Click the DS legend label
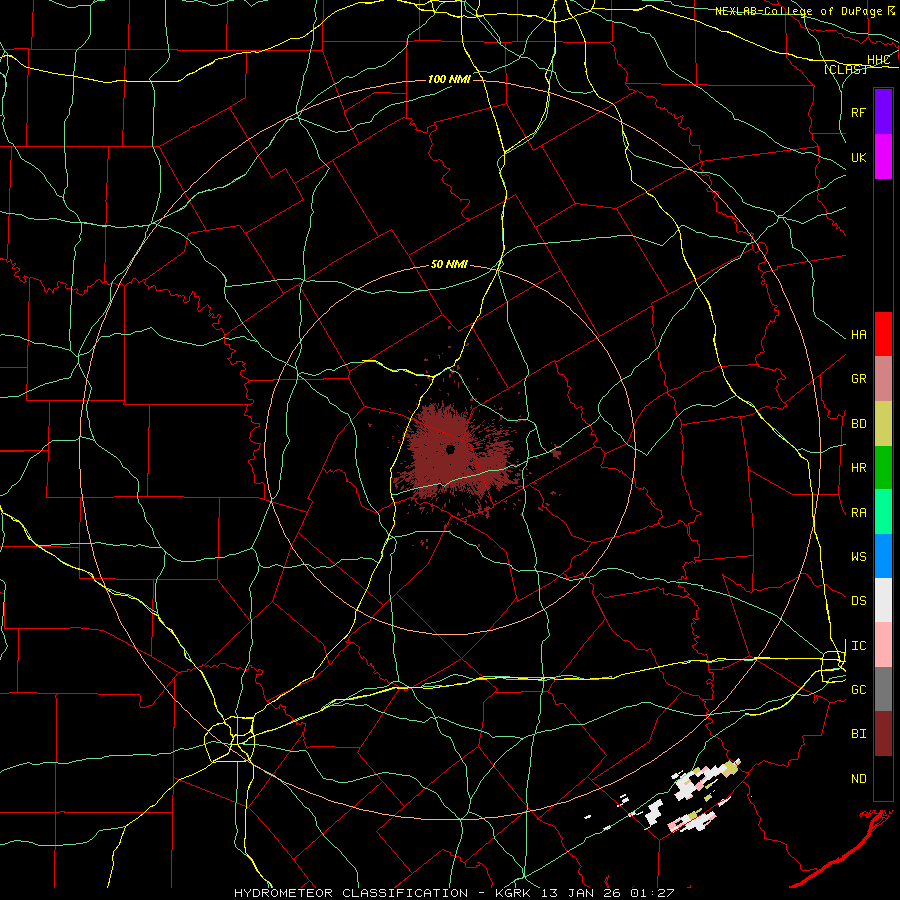The height and width of the screenshot is (900, 900). 858,601
